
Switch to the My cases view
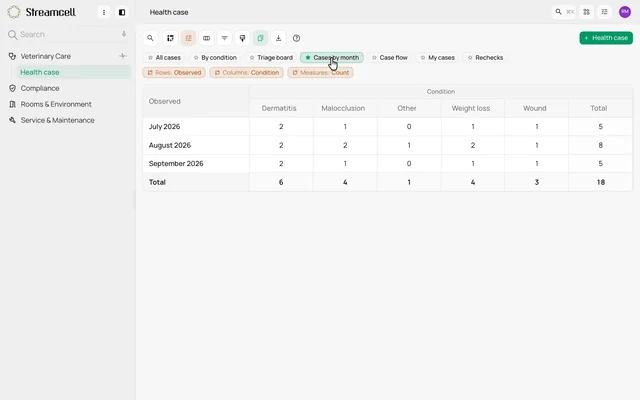click(x=438, y=58)
